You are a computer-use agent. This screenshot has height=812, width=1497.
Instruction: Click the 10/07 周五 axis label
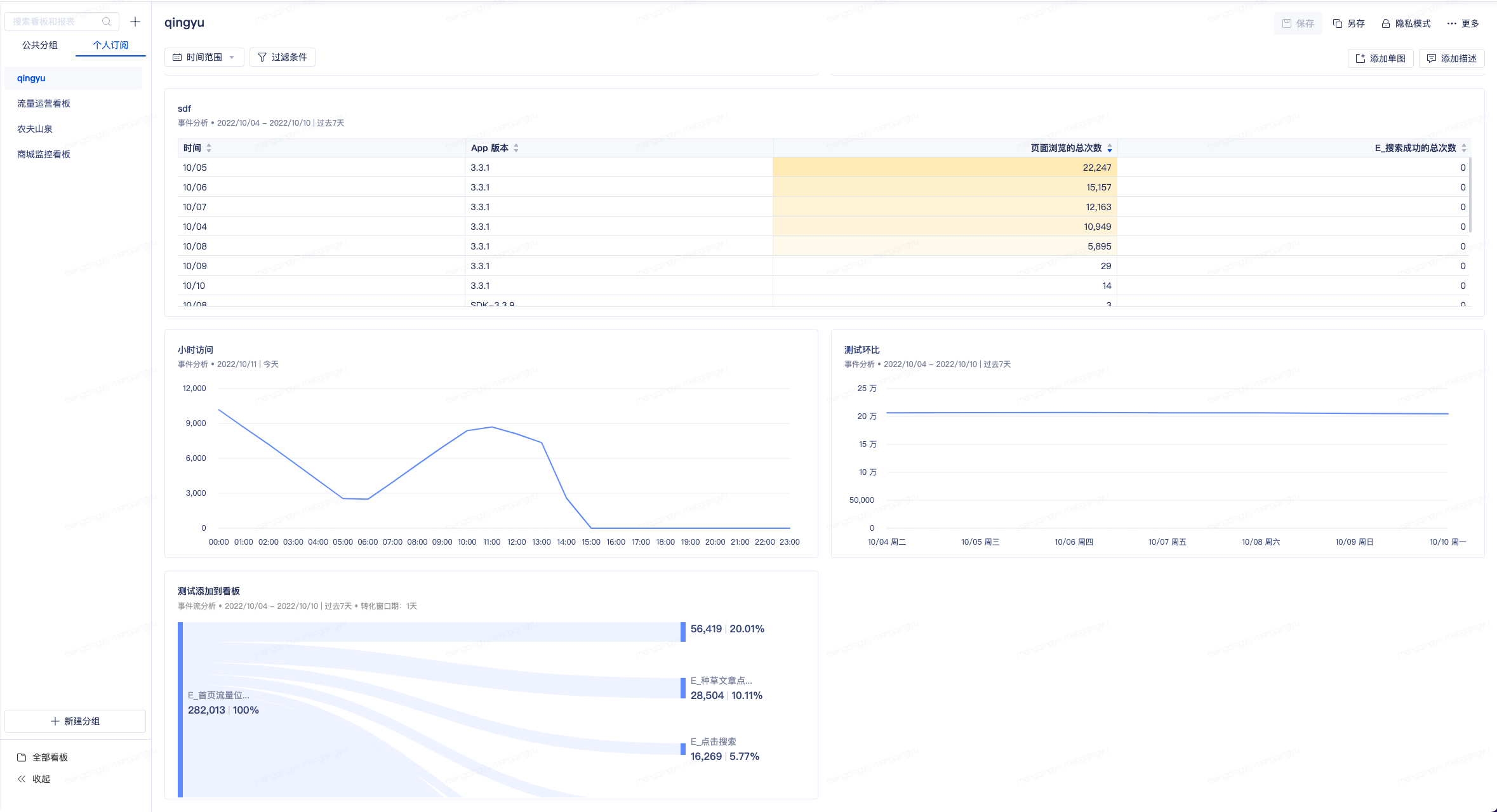point(1168,542)
